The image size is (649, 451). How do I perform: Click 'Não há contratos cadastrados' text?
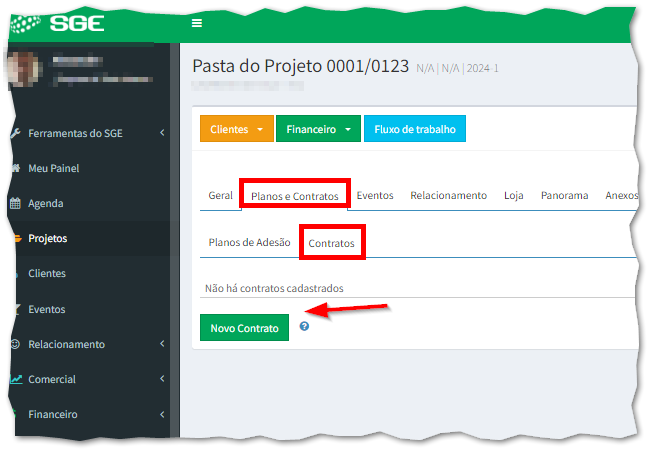pos(274,288)
